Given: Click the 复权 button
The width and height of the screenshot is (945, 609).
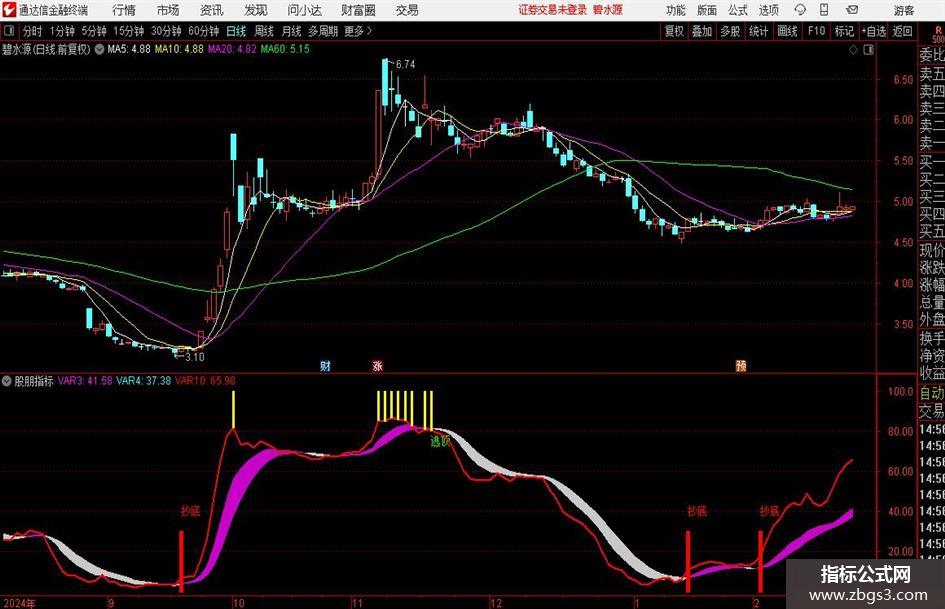Looking at the screenshot, I should (674, 31).
